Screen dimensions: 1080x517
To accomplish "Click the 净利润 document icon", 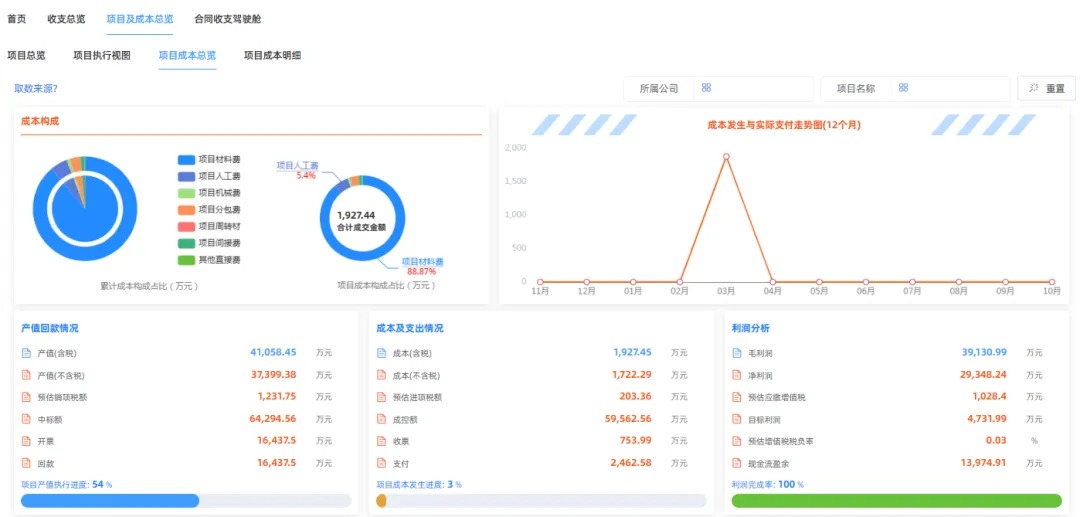I will point(737,375).
